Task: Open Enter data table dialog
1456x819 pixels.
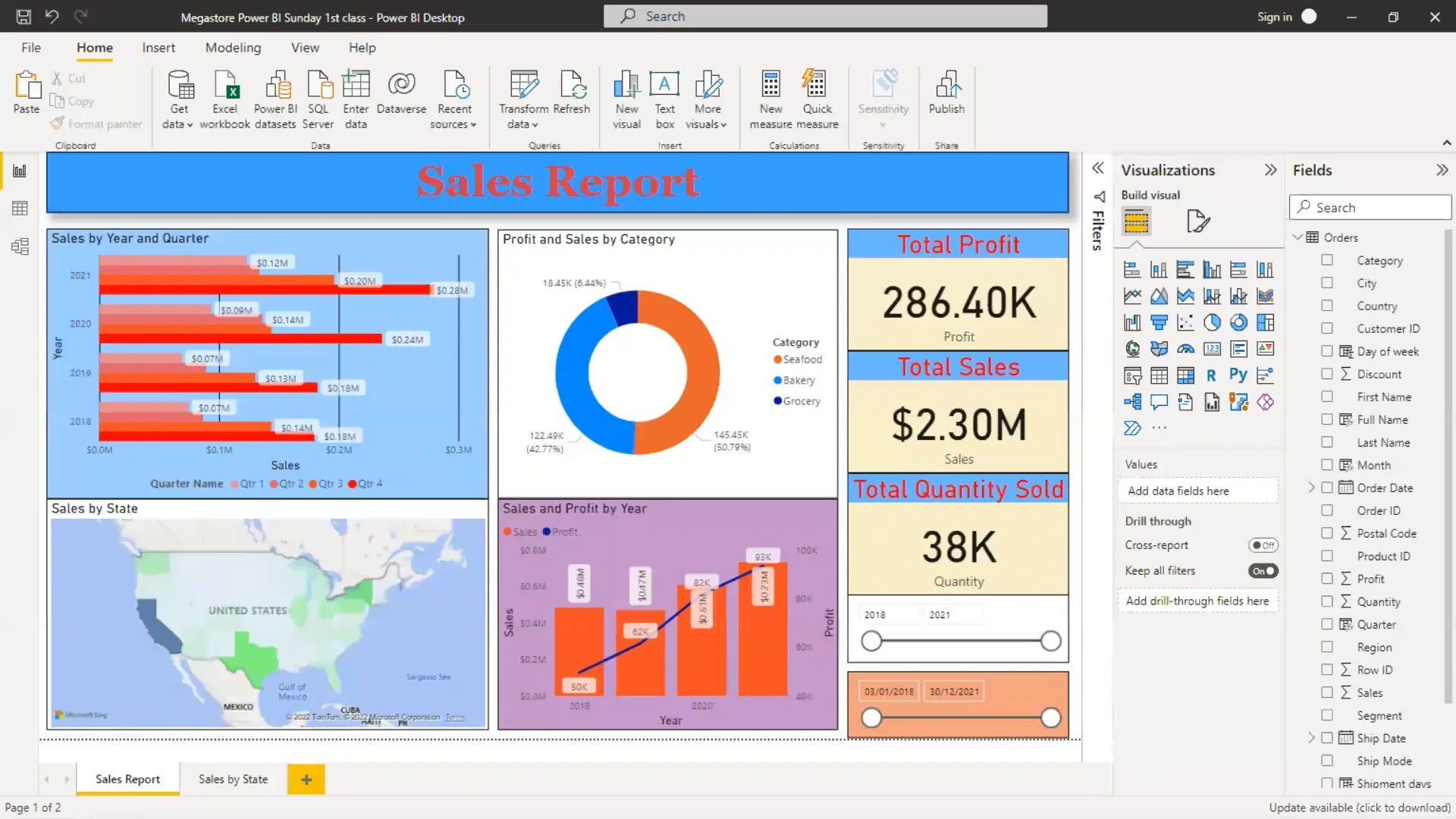Action: (356, 99)
